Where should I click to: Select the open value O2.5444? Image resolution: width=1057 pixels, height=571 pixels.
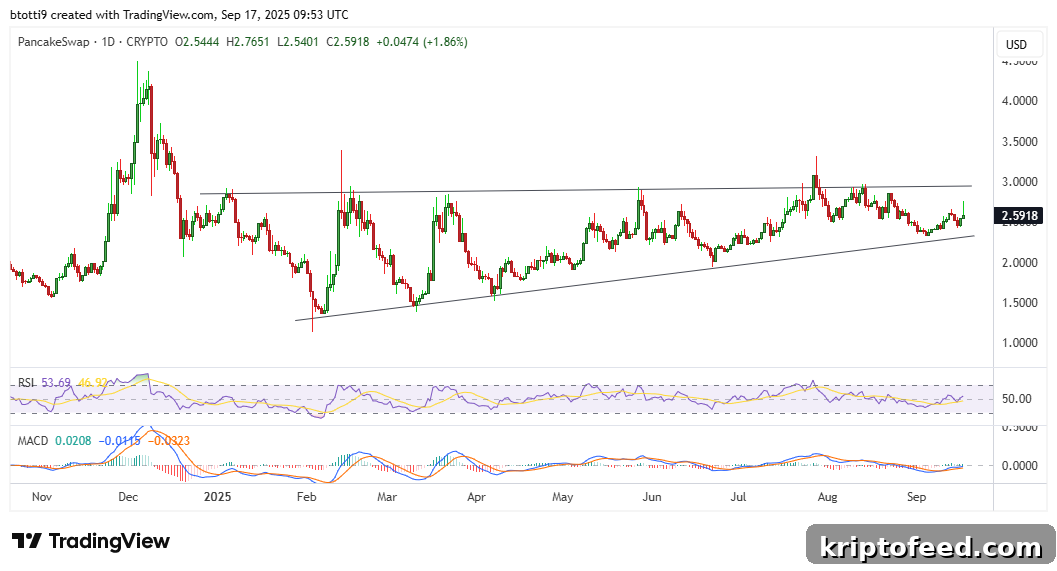[x=197, y=42]
